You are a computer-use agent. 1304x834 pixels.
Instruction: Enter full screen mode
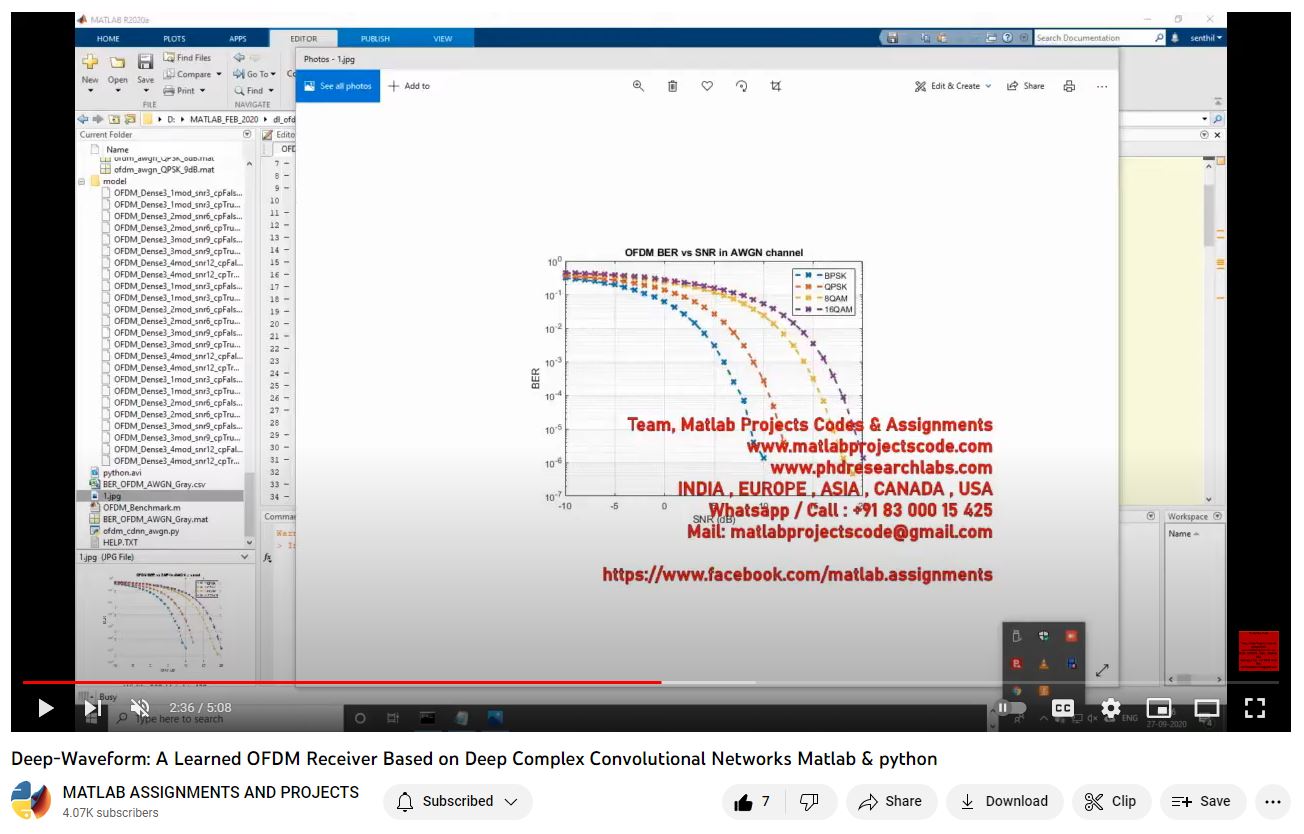1255,708
